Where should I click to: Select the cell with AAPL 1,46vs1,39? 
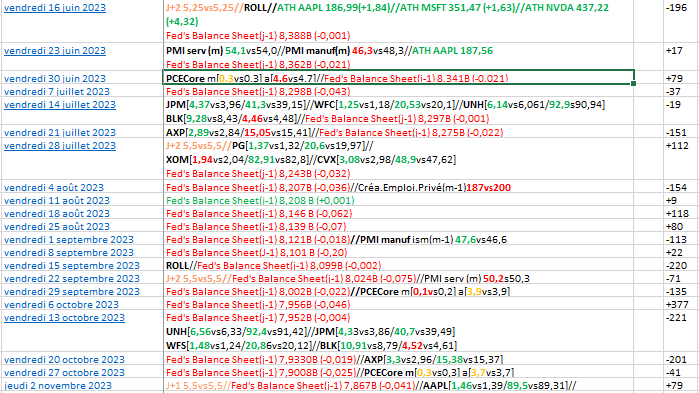point(399,385)
